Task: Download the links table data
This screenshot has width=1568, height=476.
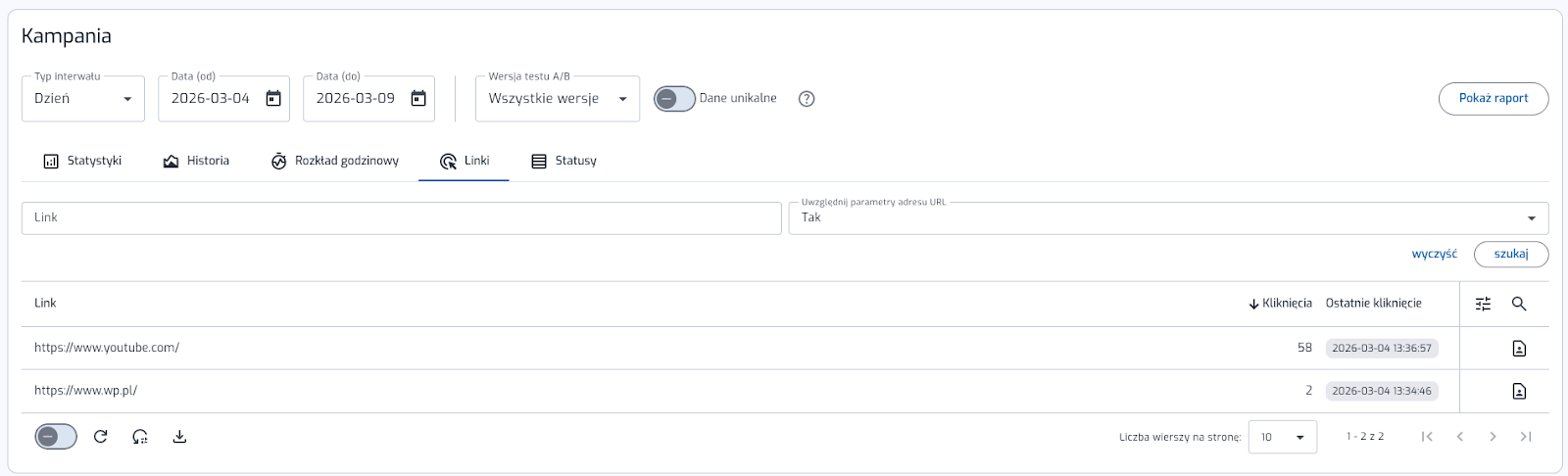Action: point(179,437)
